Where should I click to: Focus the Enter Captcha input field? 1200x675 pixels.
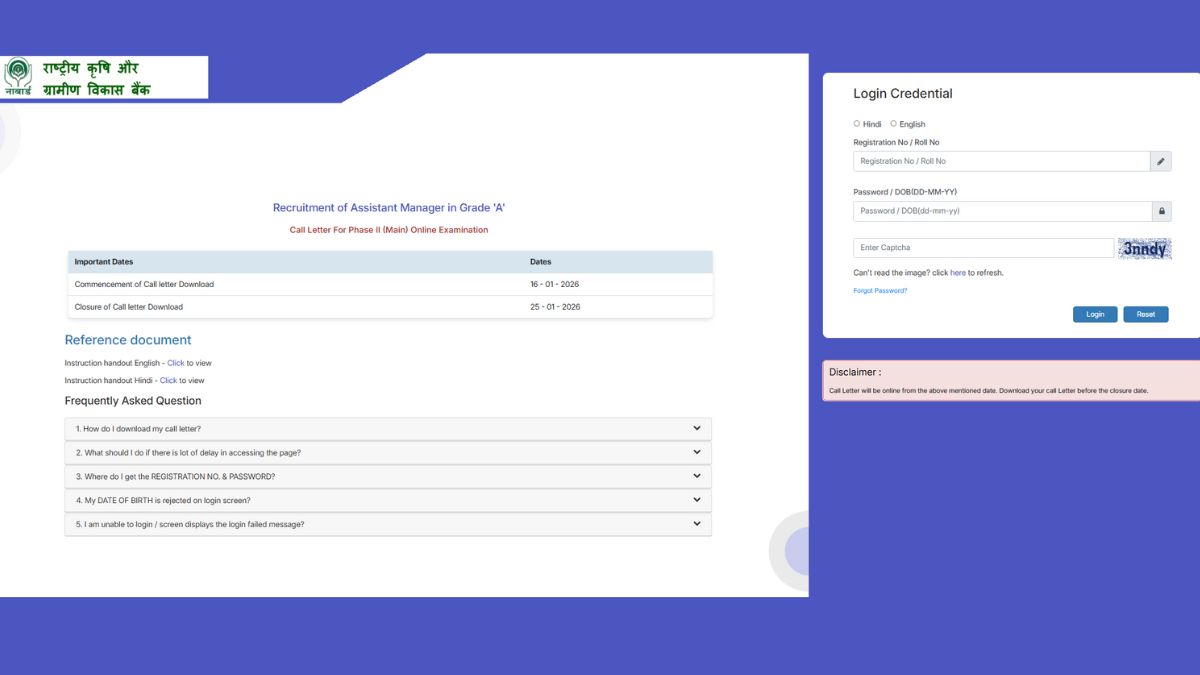point(982,248)
